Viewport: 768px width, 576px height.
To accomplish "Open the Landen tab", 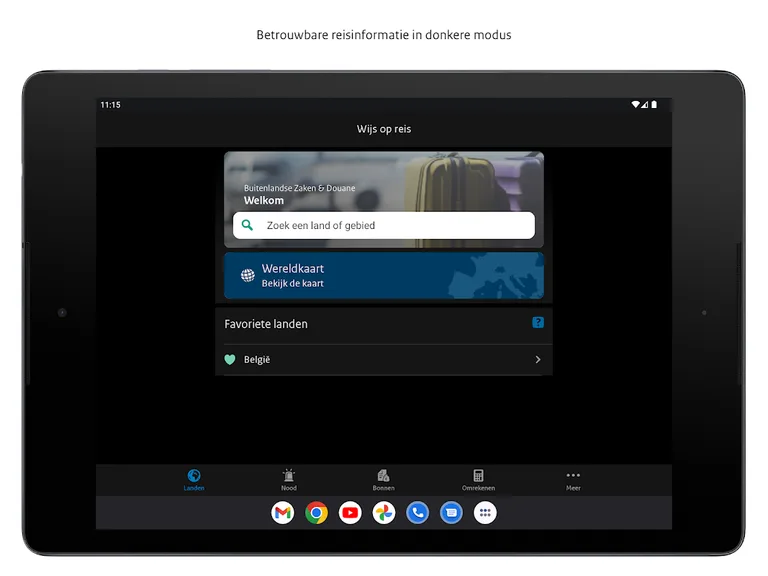I will pyautogui.click(x=194, y=480).
